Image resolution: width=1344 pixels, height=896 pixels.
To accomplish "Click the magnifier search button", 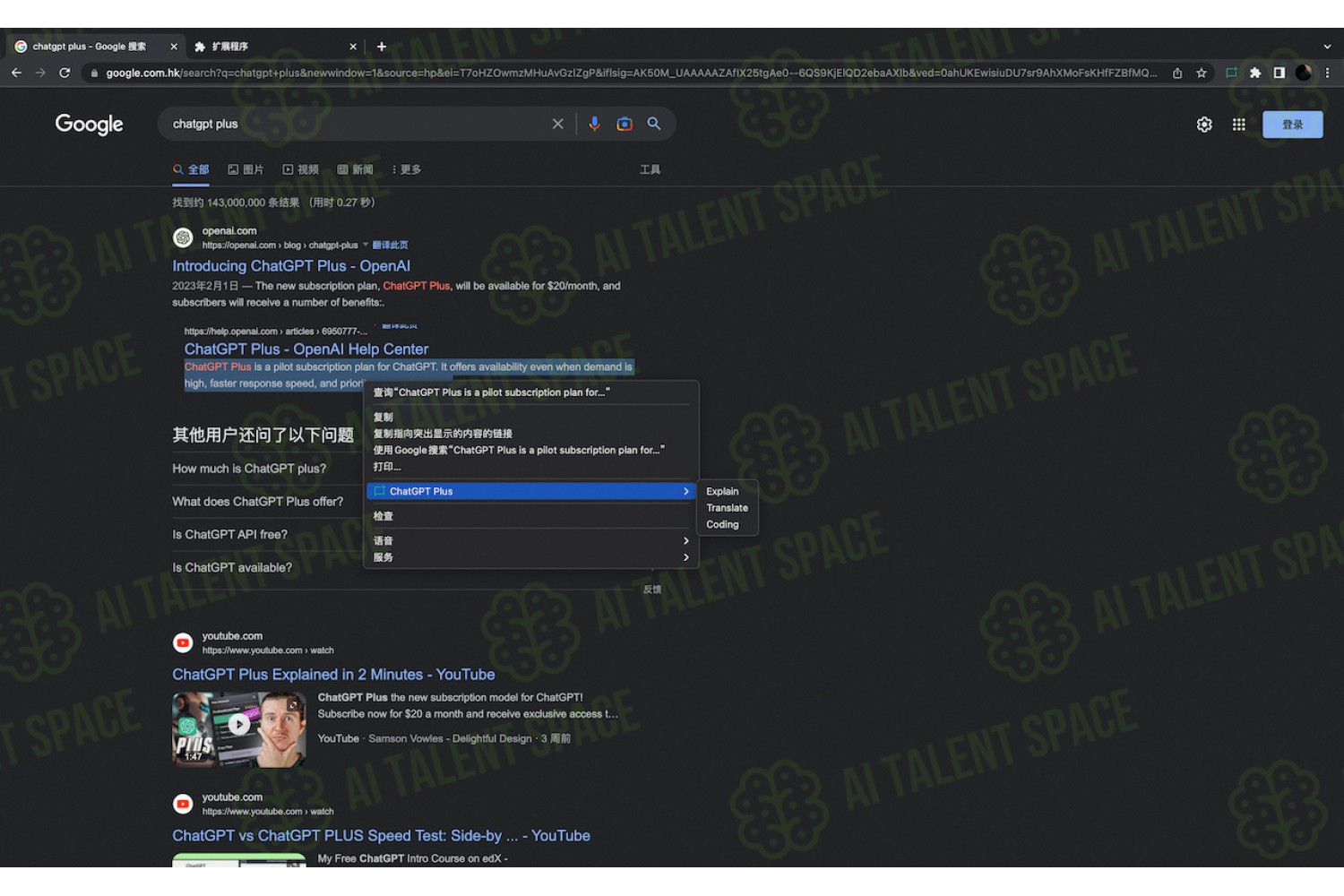I will tap(654, 124).
